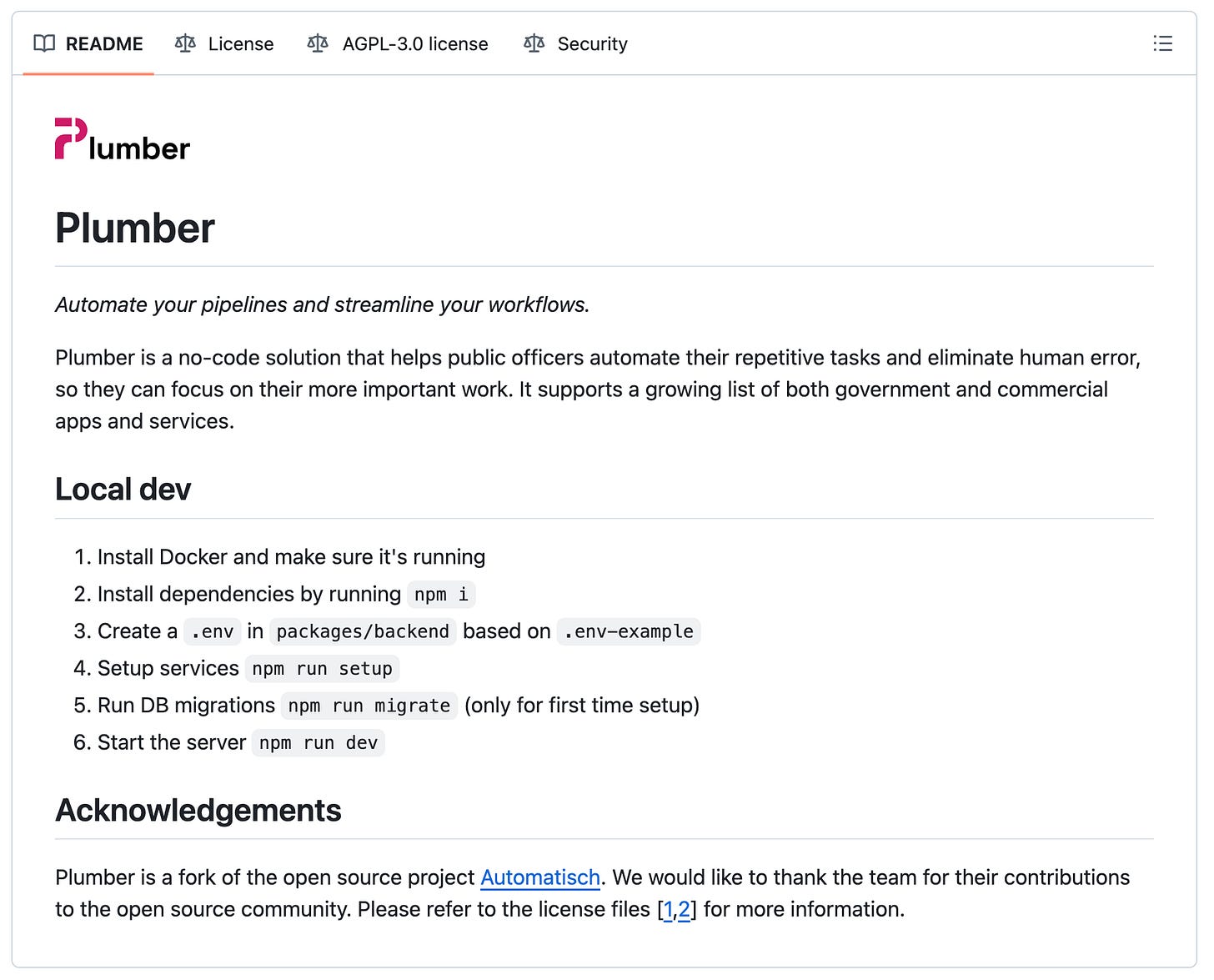
Task: Click the book icon beside README
Action: point(44,43)
